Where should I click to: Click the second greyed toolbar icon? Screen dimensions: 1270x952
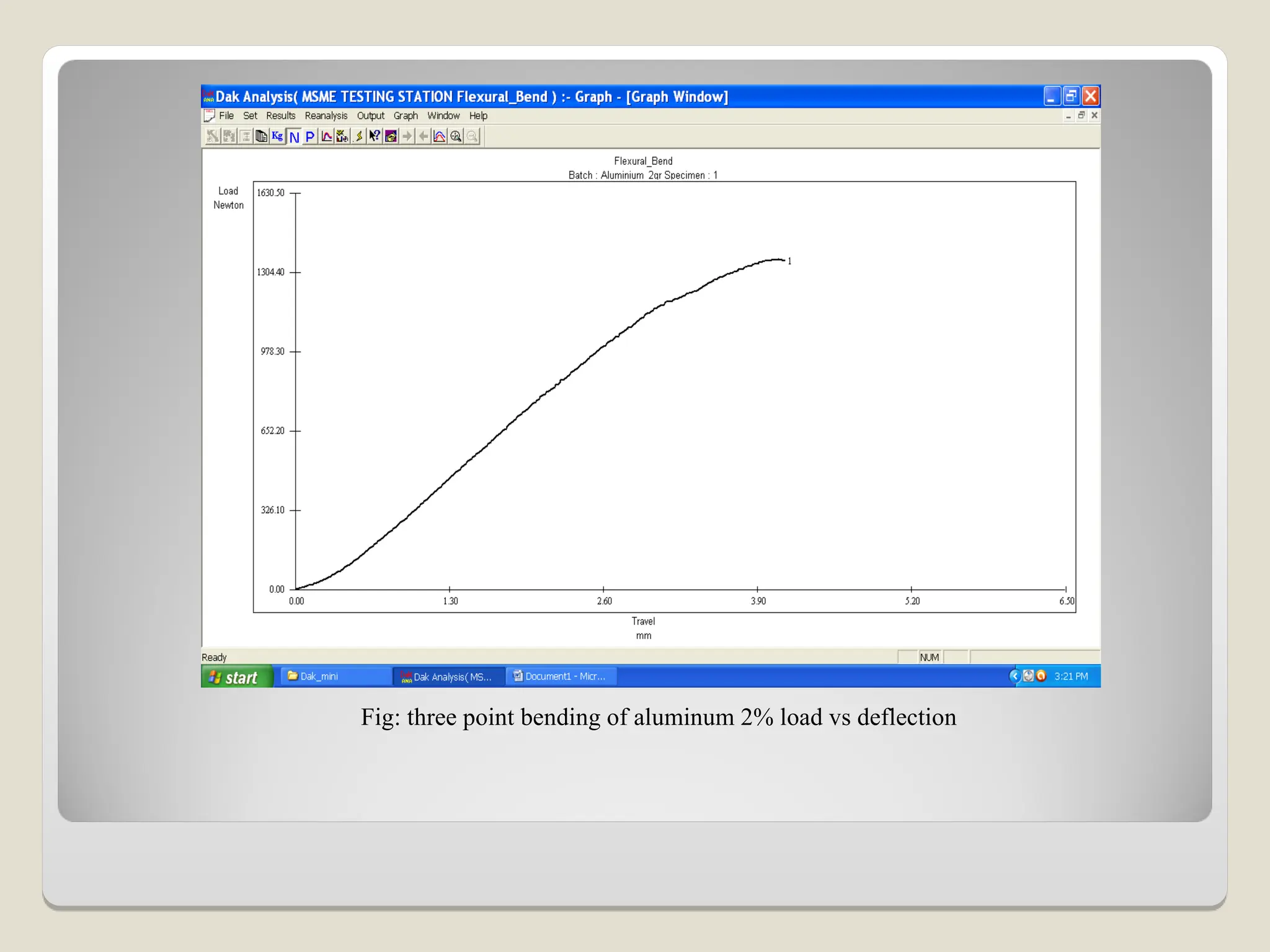[x=229, y=136]
